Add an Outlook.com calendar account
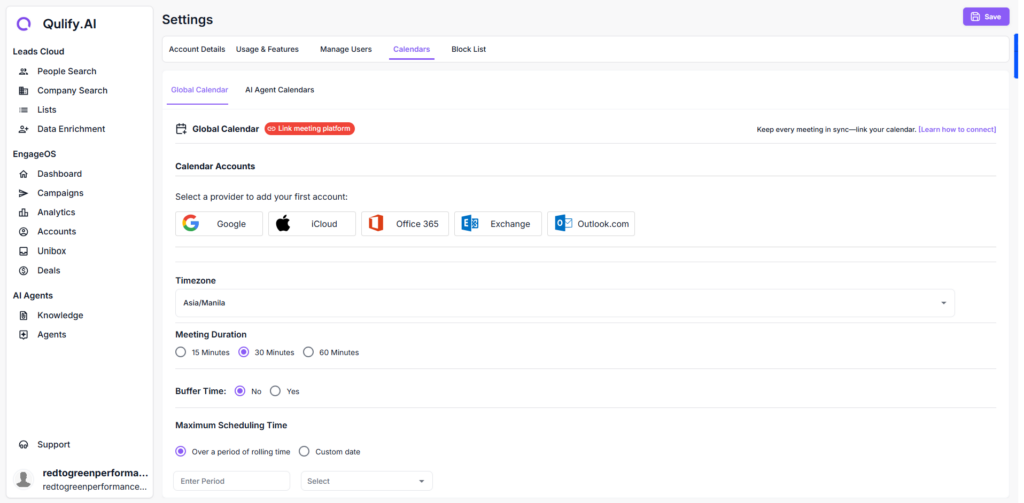 591,223
